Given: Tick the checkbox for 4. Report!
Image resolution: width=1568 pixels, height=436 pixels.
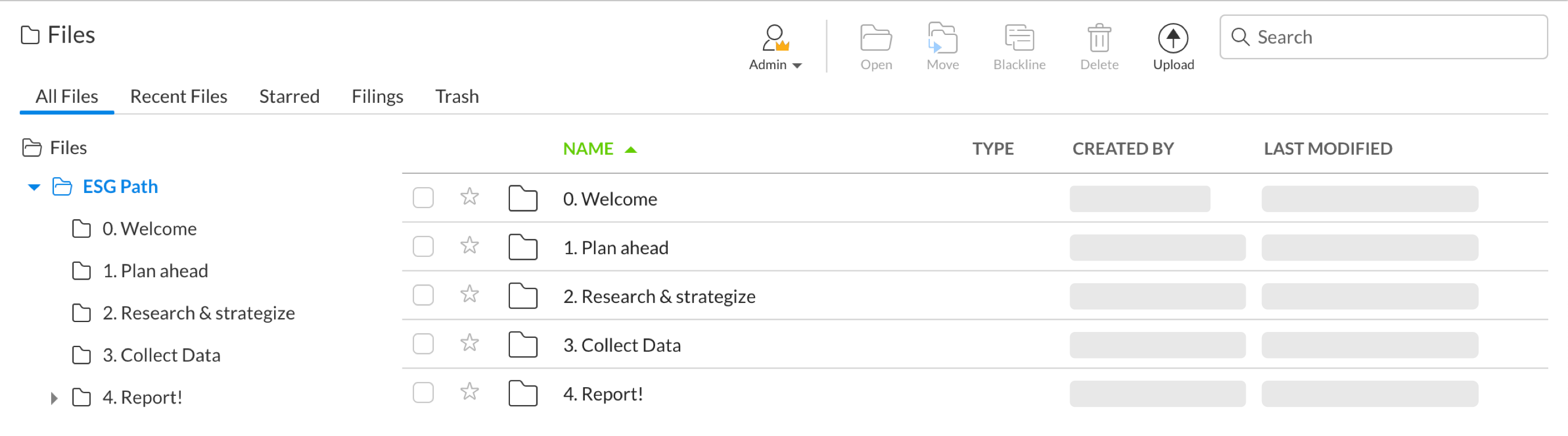Looking at the screenshot, I should click(423, 393).
